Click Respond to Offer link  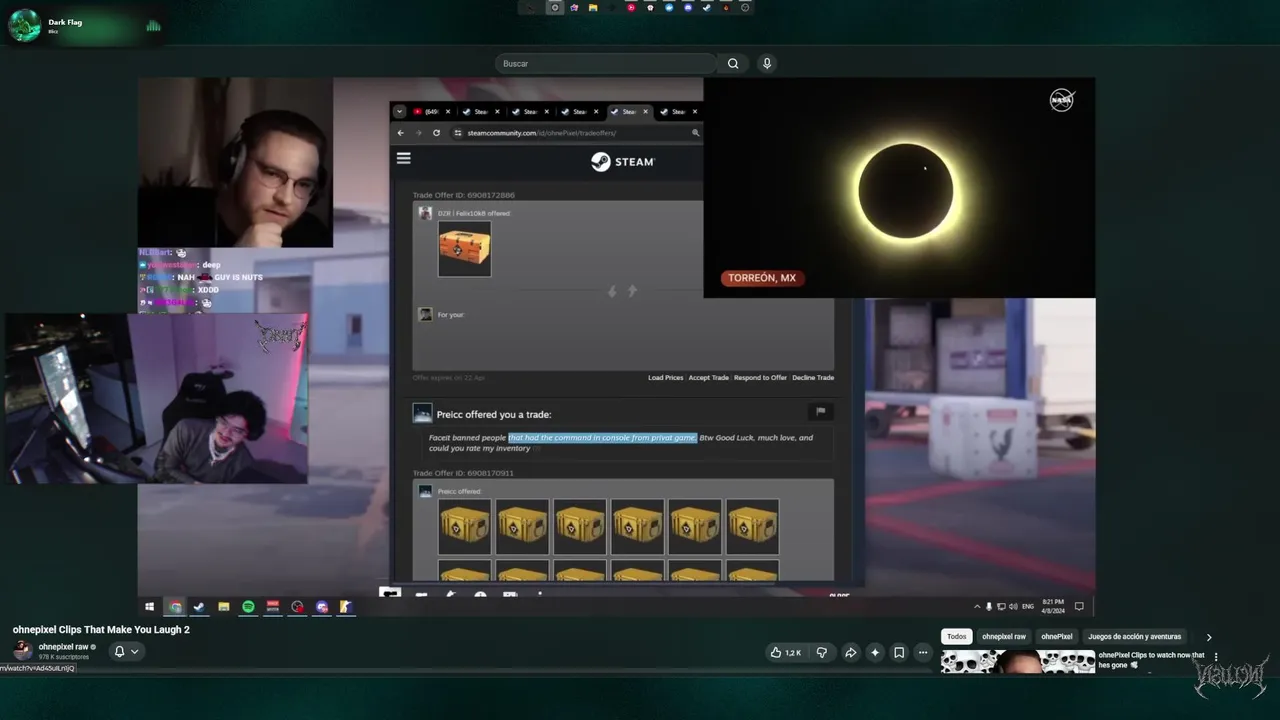pos(760,378)
